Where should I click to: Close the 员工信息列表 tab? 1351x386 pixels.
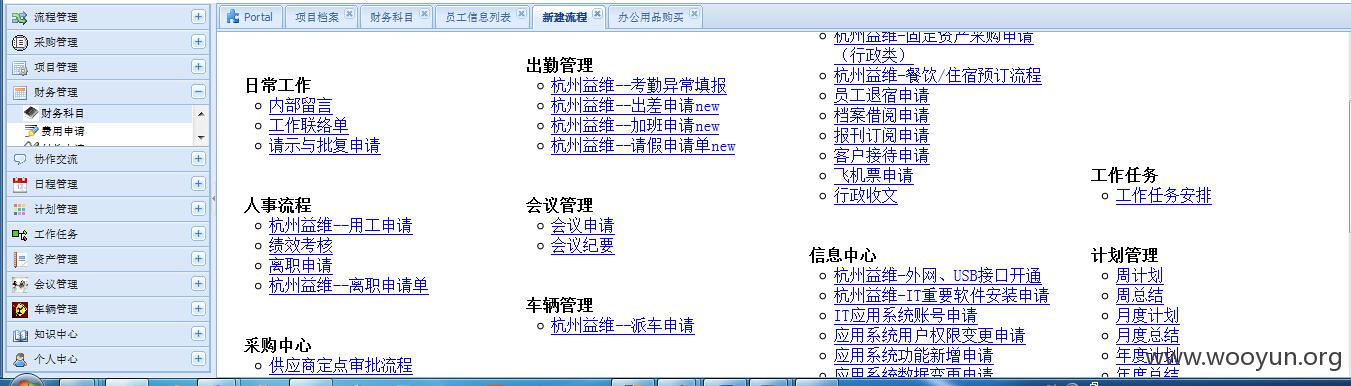521,14
